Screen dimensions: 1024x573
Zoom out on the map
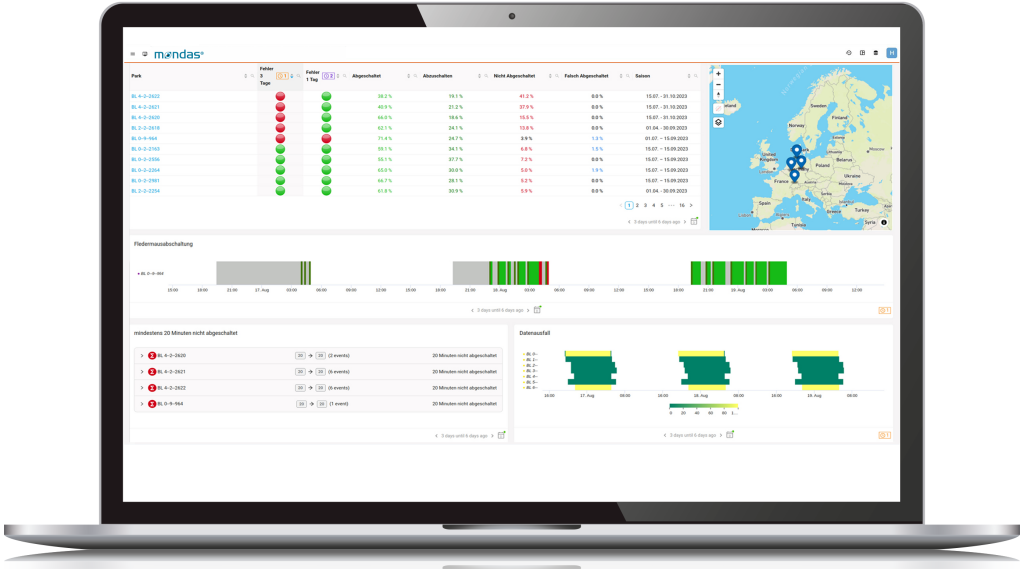tap(718, 84)
